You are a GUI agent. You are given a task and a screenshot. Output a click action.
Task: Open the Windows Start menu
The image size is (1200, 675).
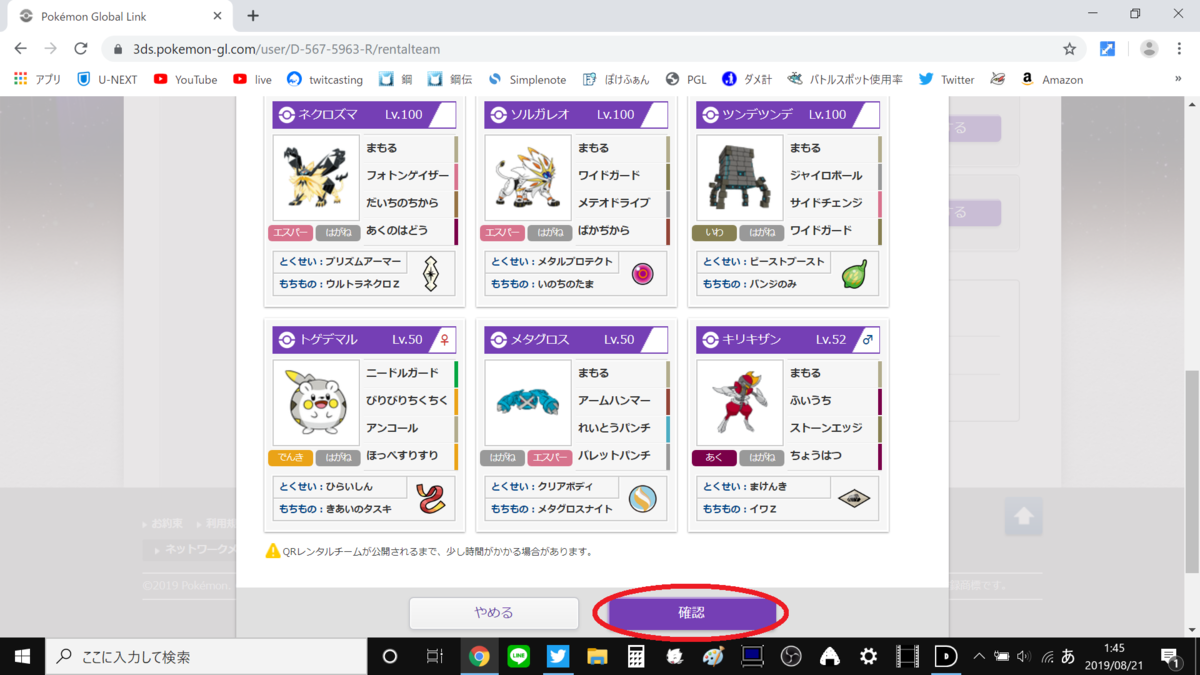pyautogui.click(x=22, y=656)
